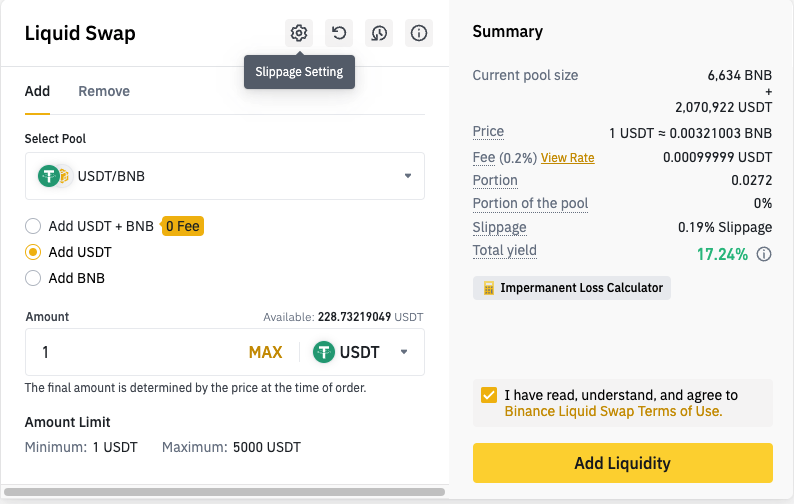Select the Add USDT + BNB option

[33, 226]
